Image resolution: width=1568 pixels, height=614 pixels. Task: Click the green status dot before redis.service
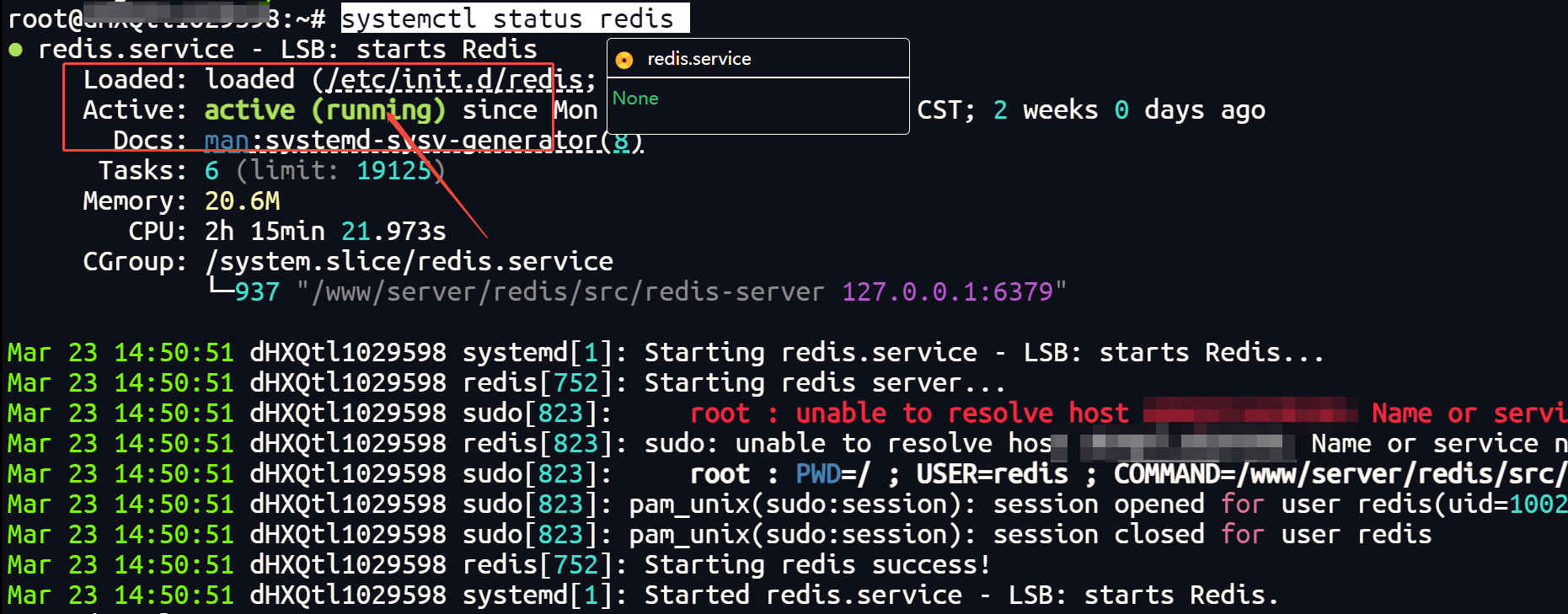[15, 50]
